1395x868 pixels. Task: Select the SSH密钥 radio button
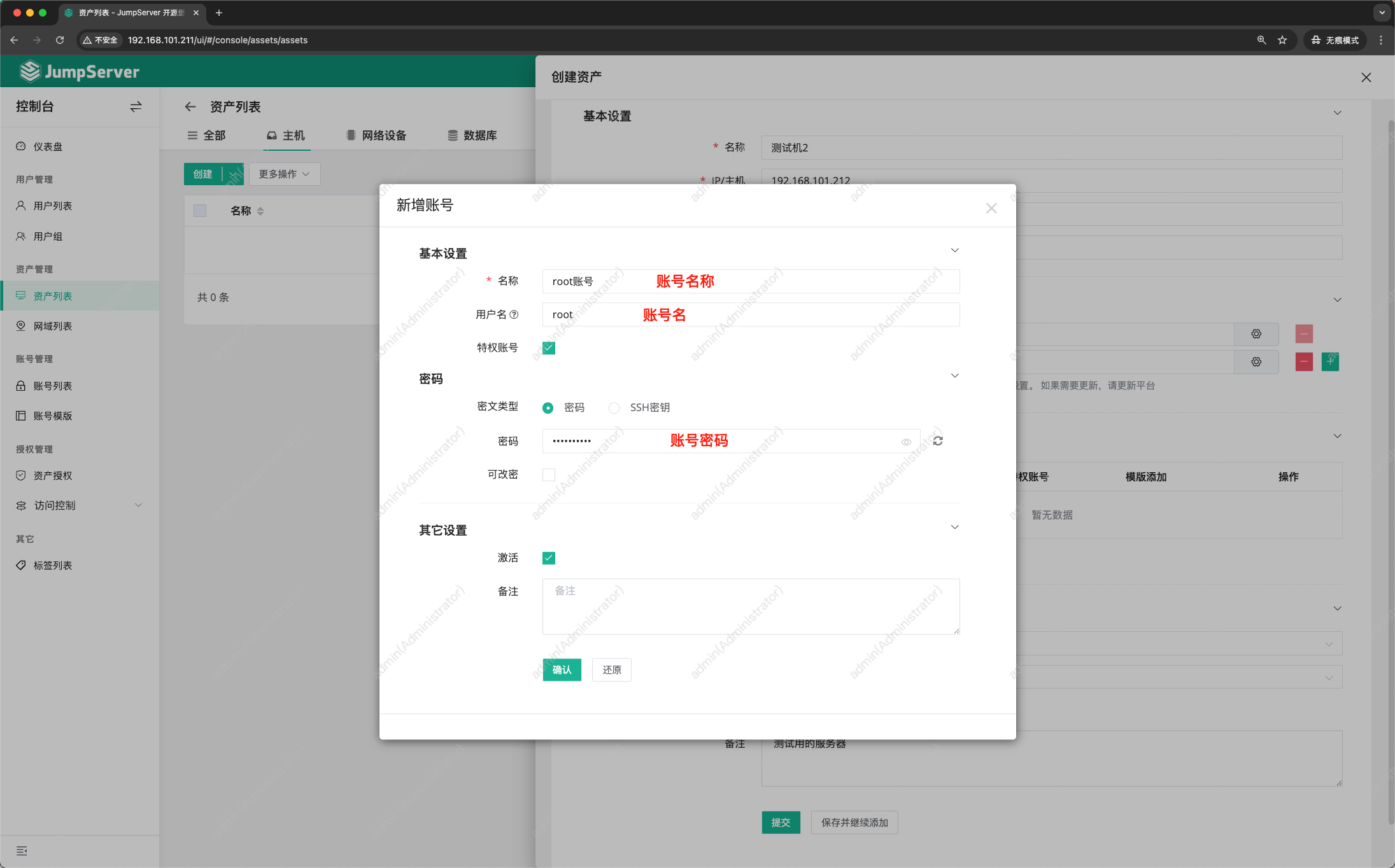[x=613, y=407]
